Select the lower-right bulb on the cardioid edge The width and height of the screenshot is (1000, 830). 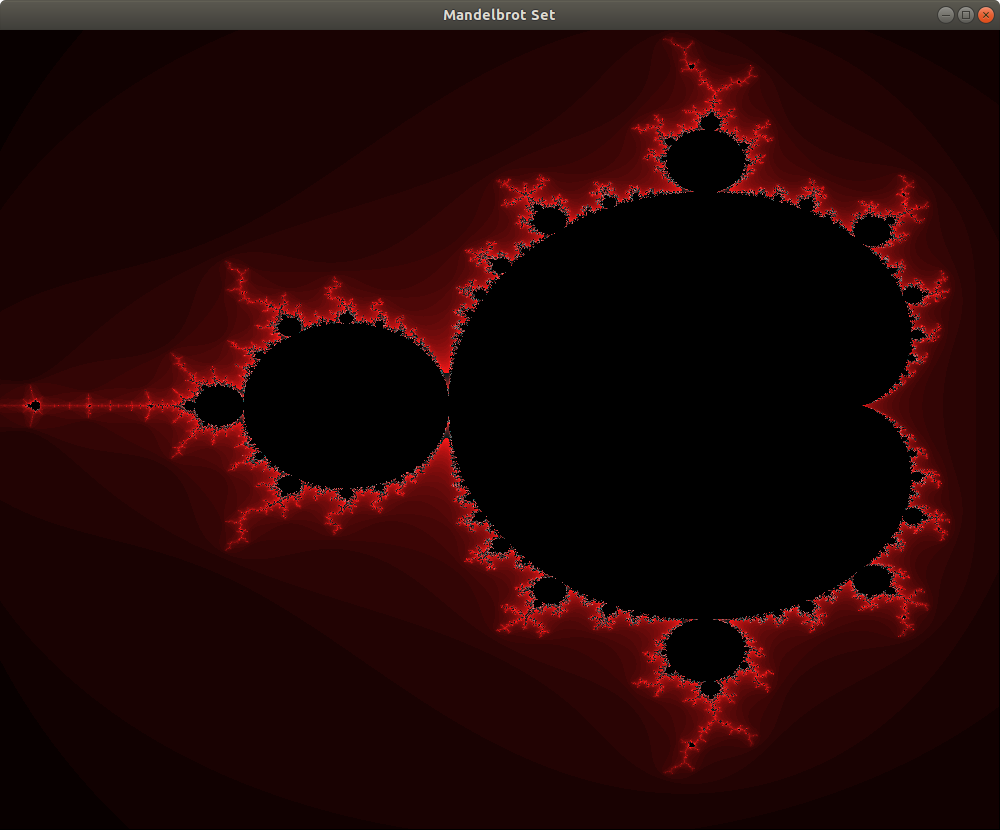pos(871,579)
